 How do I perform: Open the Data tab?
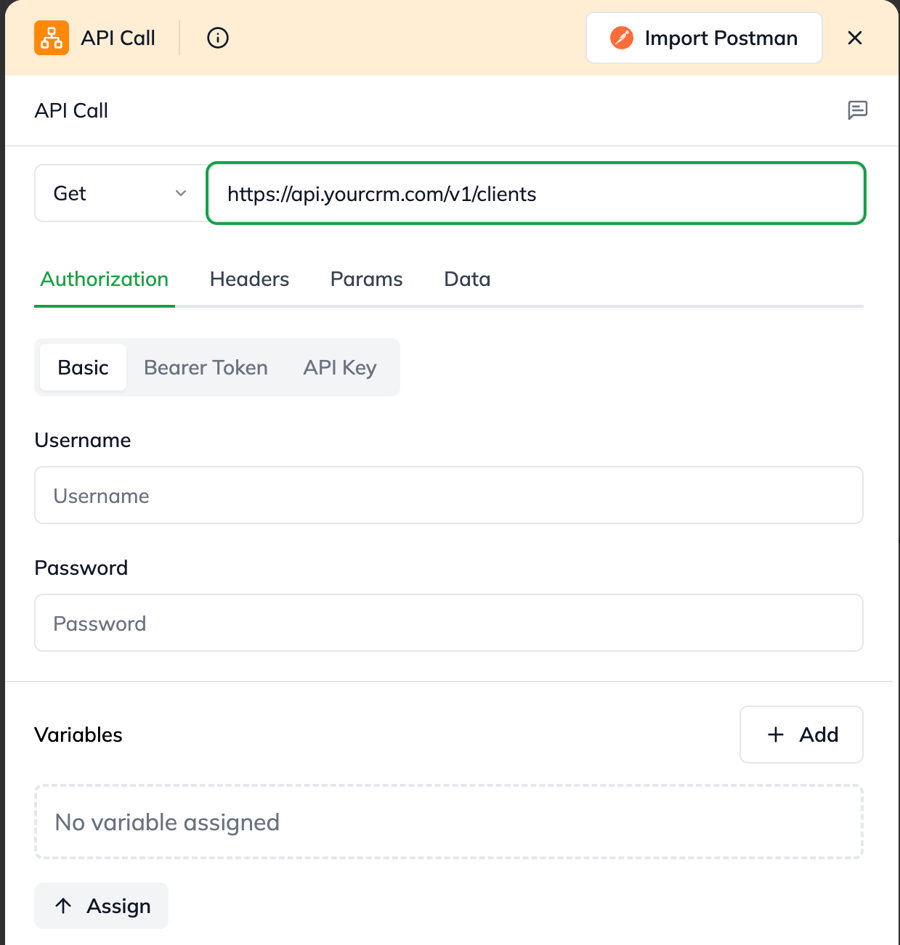(x=467, y=279)
